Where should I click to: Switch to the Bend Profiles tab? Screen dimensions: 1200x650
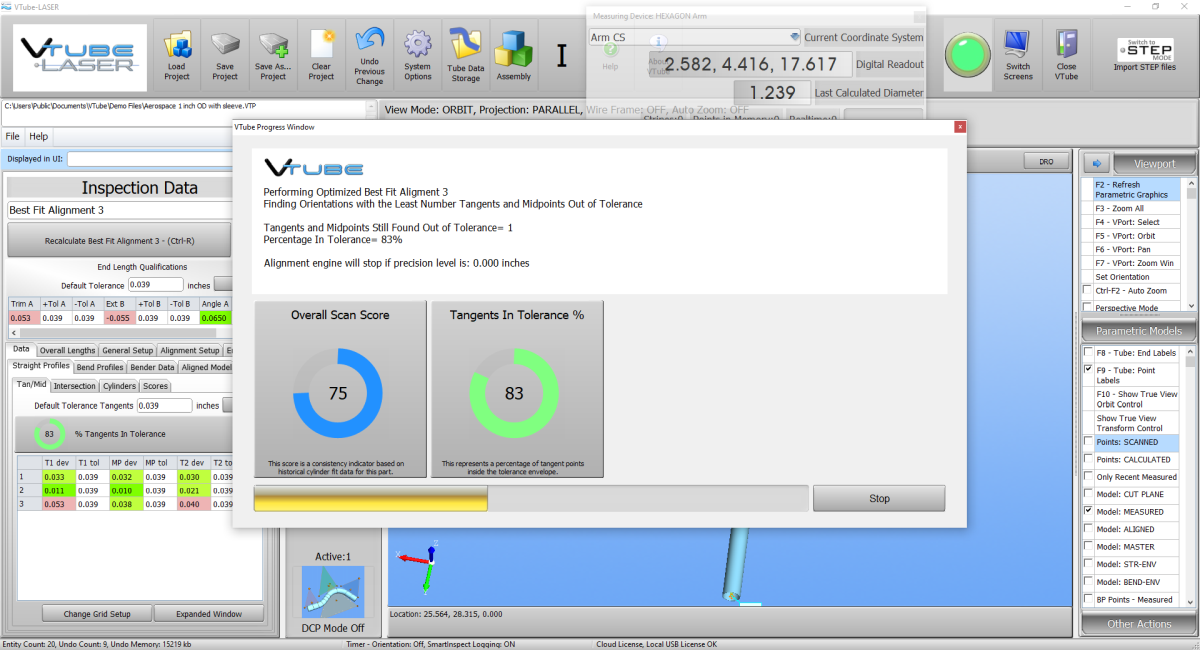[100, 367]
